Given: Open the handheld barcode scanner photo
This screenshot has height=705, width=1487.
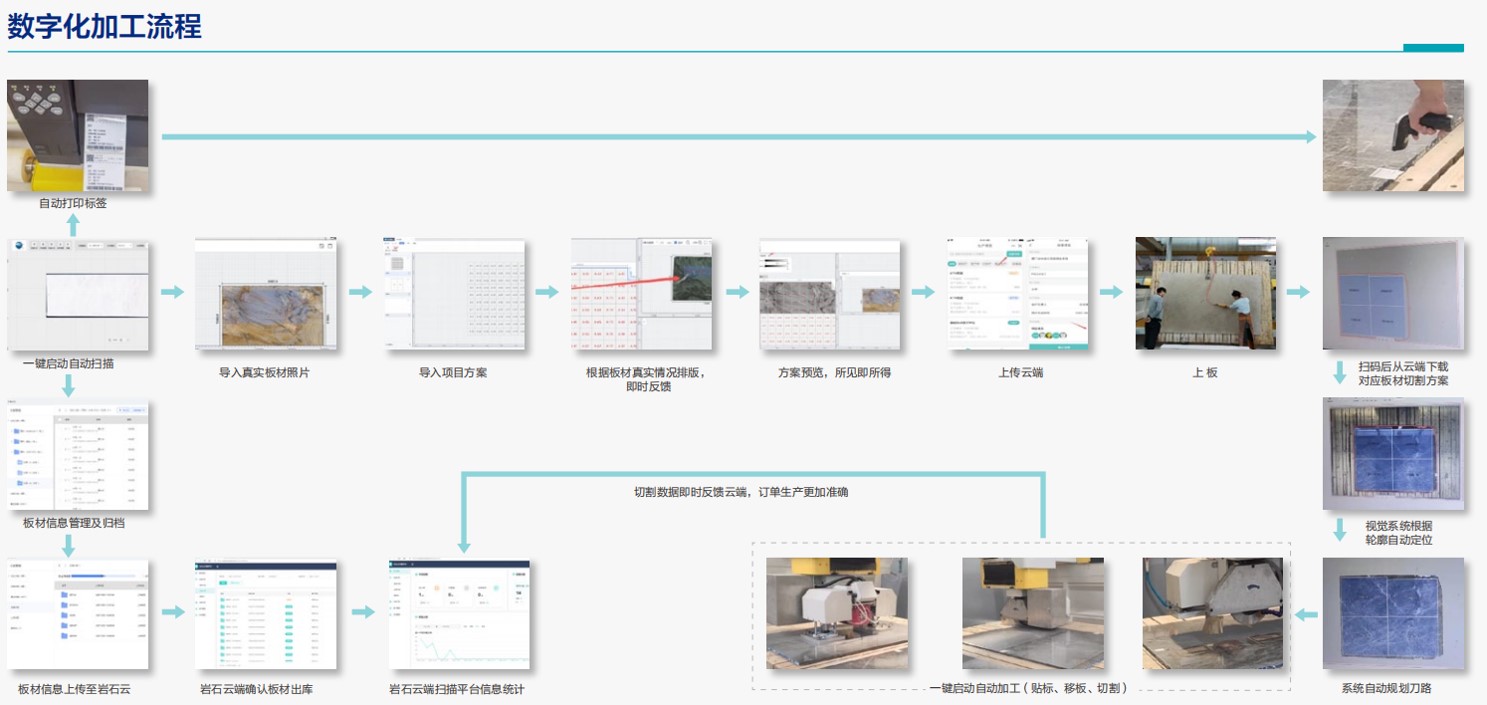Looking at the screenshot, I should 1393,135.
